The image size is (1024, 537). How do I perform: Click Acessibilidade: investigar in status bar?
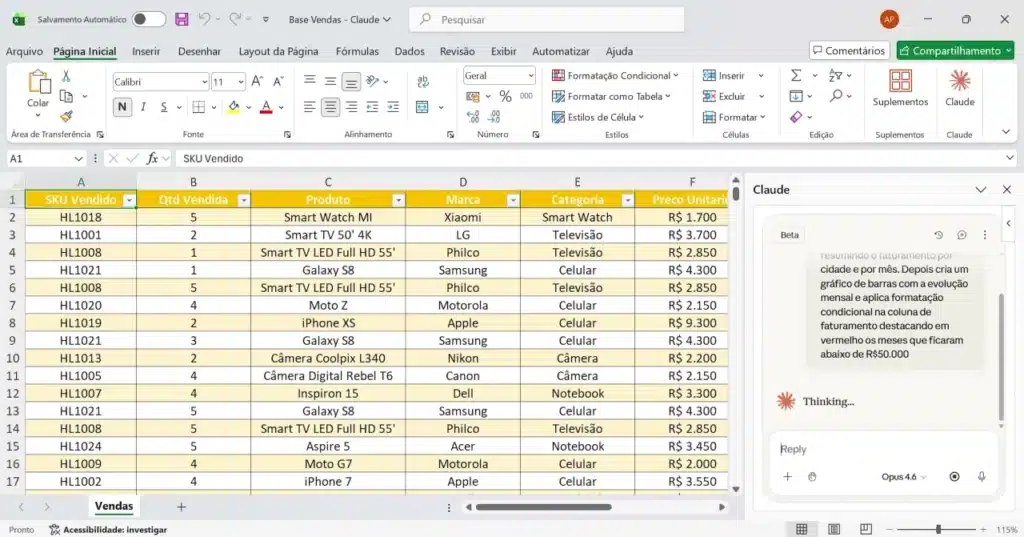pyautogui.click(x=108, y=530)
